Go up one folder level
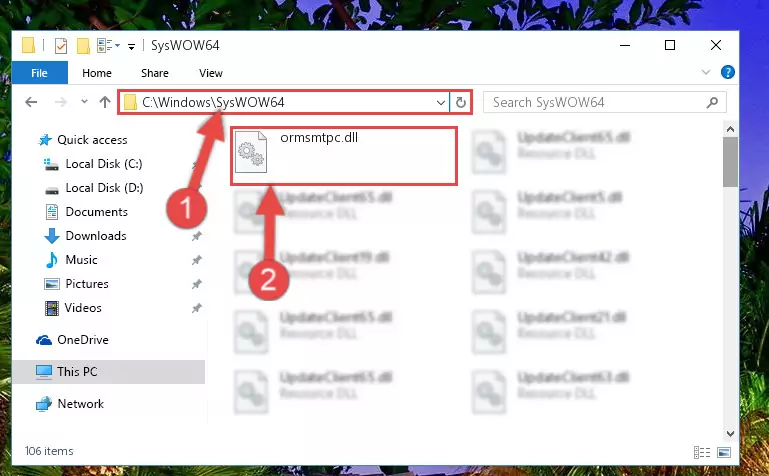This screenshot has height=476, width=769. click(104, 102)
